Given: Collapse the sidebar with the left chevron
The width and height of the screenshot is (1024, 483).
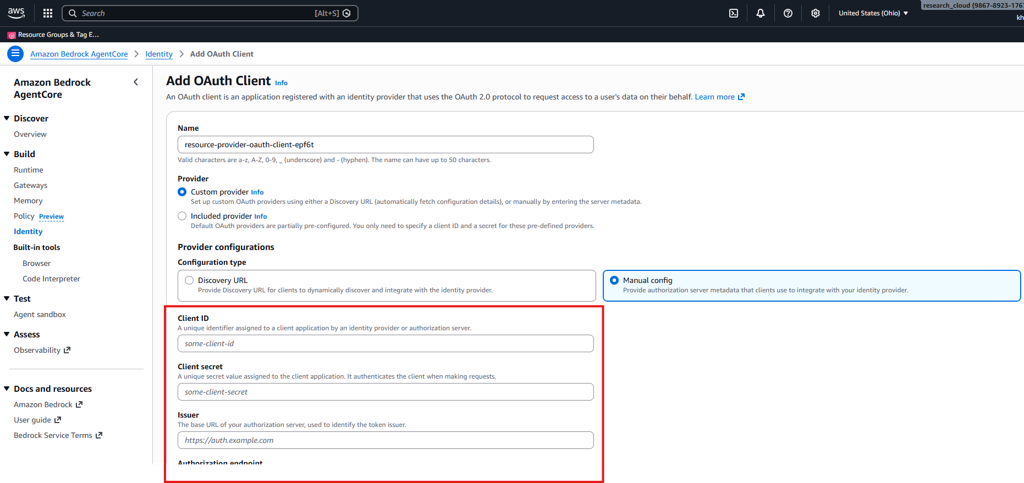Looking at the screenshot, I should pos(136,82).
